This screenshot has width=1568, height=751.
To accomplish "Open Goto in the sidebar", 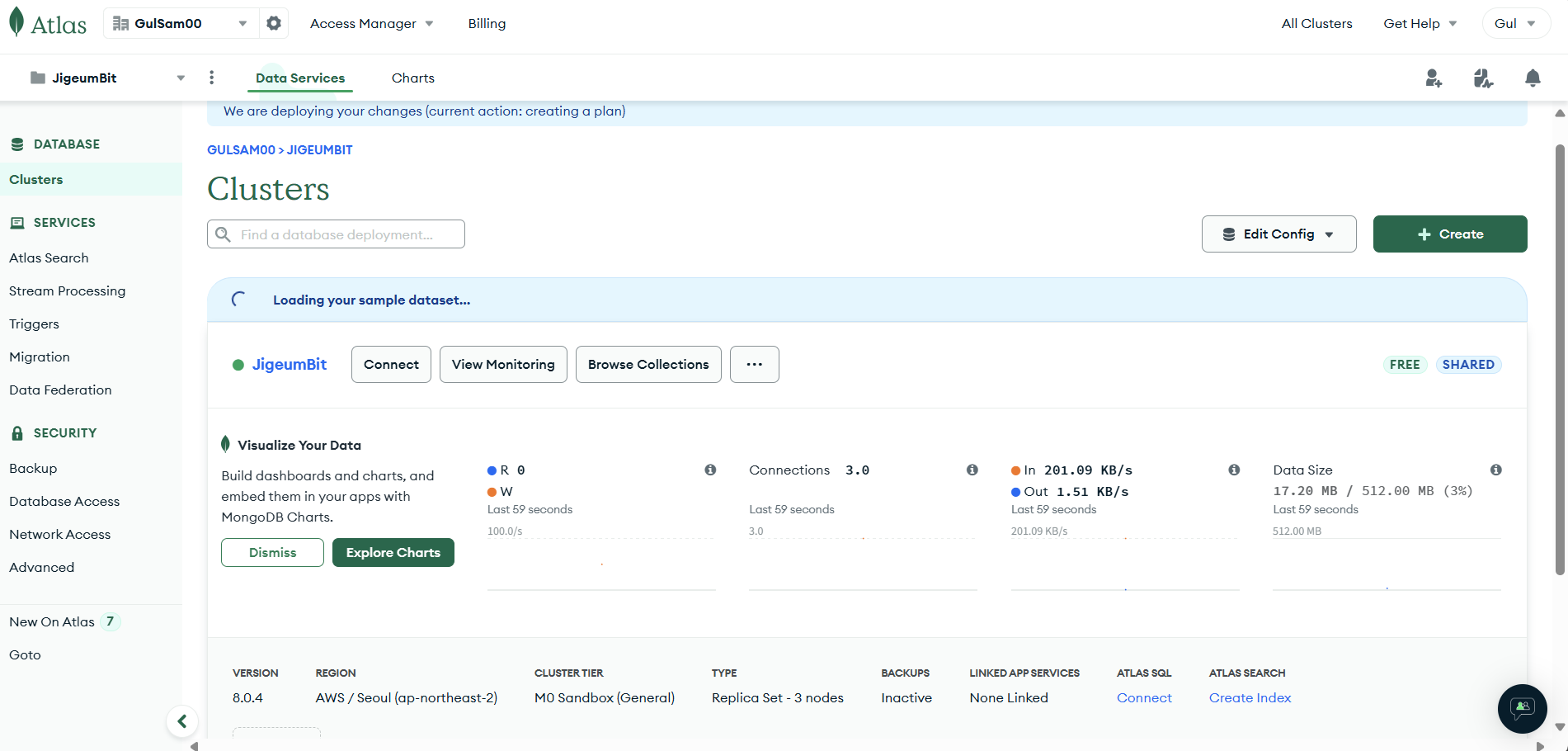I will (25, 654).
